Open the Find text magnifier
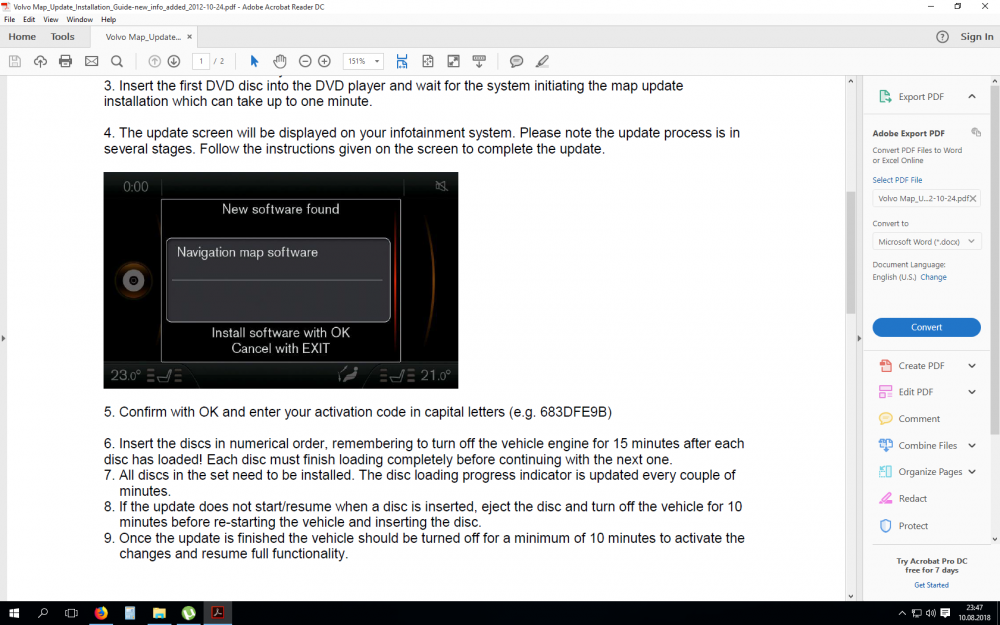The image size is (1000, 625). coord(117,61)
